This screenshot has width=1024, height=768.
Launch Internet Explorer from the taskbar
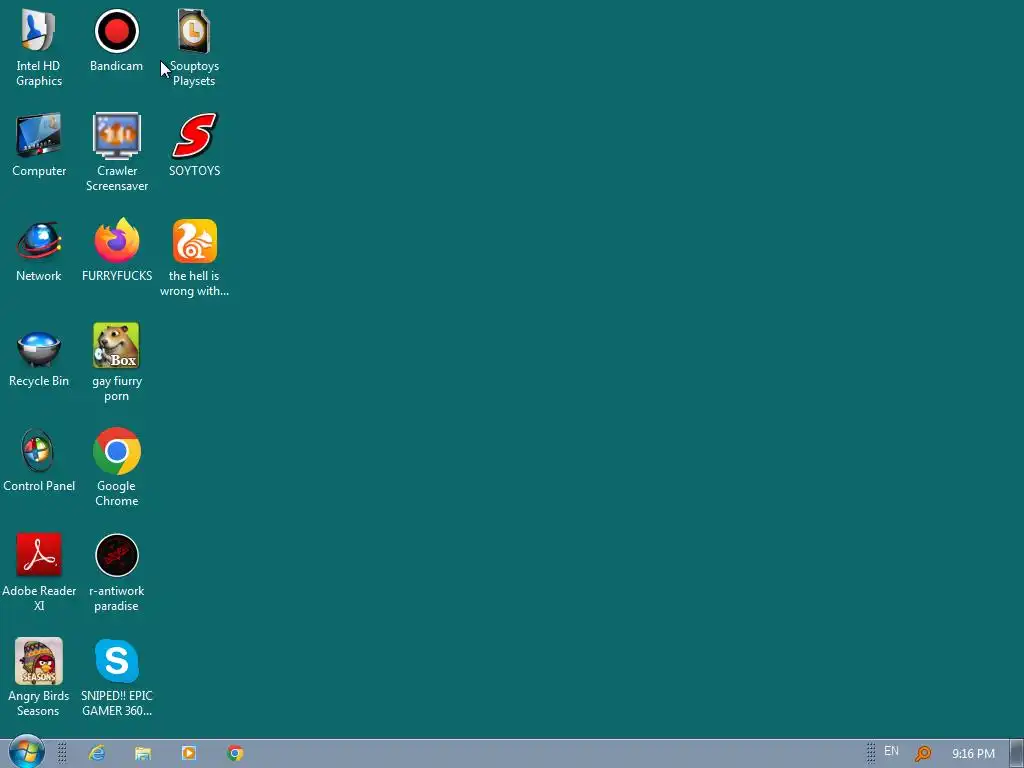[97, 753]
